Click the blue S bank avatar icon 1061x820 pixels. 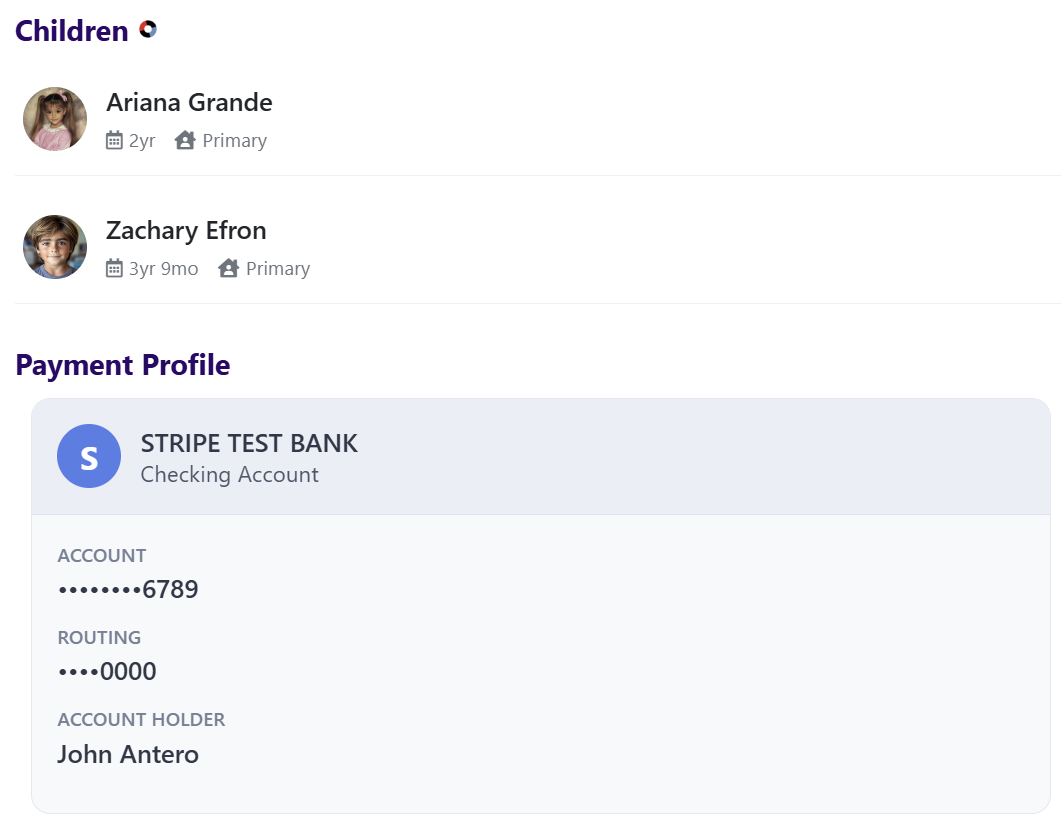[89, 456]
